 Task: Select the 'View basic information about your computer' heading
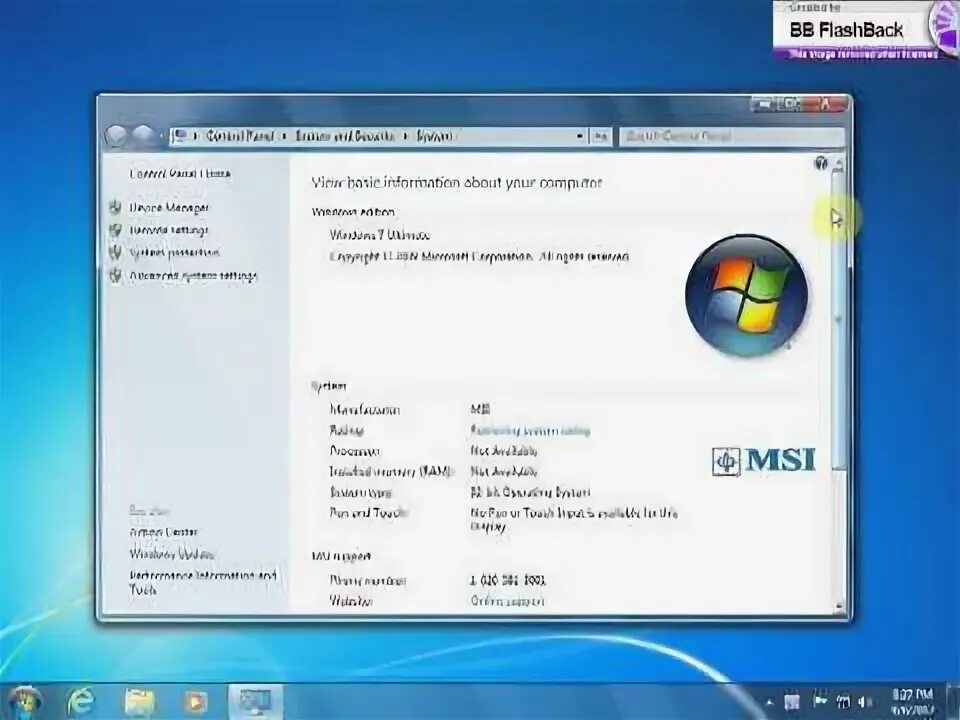(457, 182)
